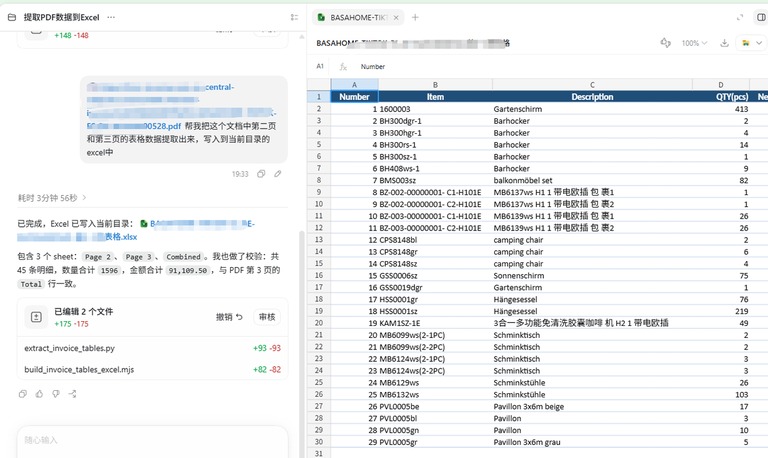Click the thumbs-up icon under the response
Image resolution: width=768 pixels, height=458 pixels.
pos(39,394)
